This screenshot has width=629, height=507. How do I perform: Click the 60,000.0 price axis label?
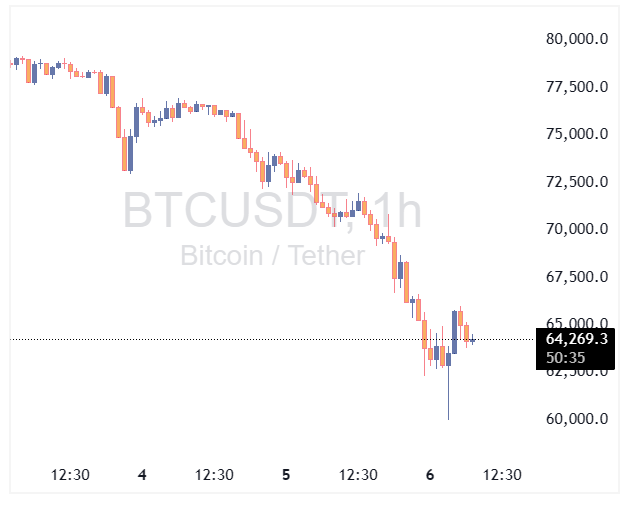pos(577,419)
